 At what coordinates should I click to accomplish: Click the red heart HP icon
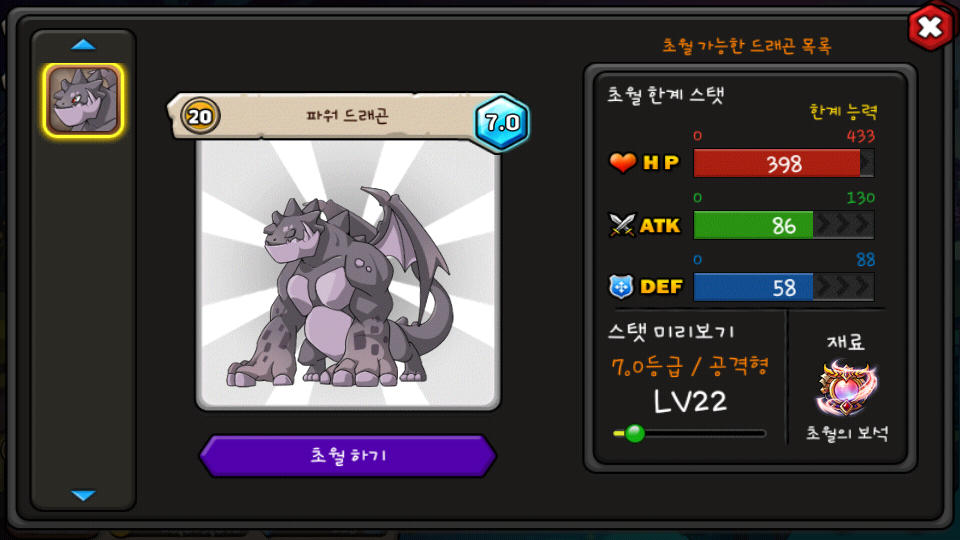coord(623,163)
